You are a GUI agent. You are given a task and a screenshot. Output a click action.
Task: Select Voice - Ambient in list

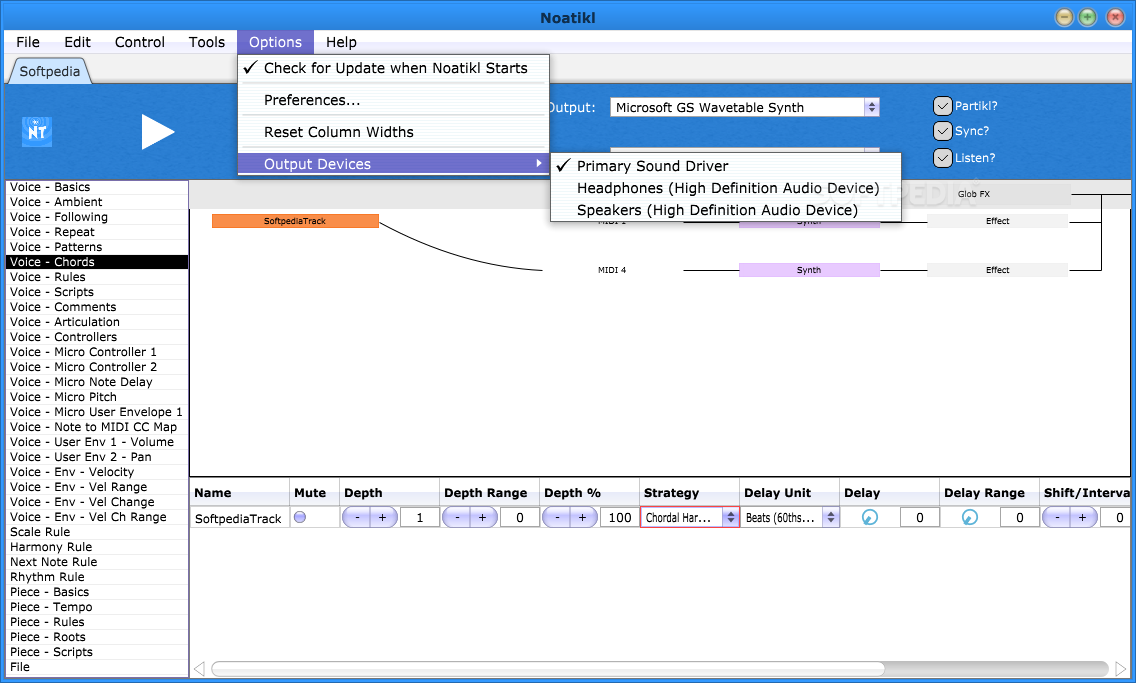[x=97, y=202]
